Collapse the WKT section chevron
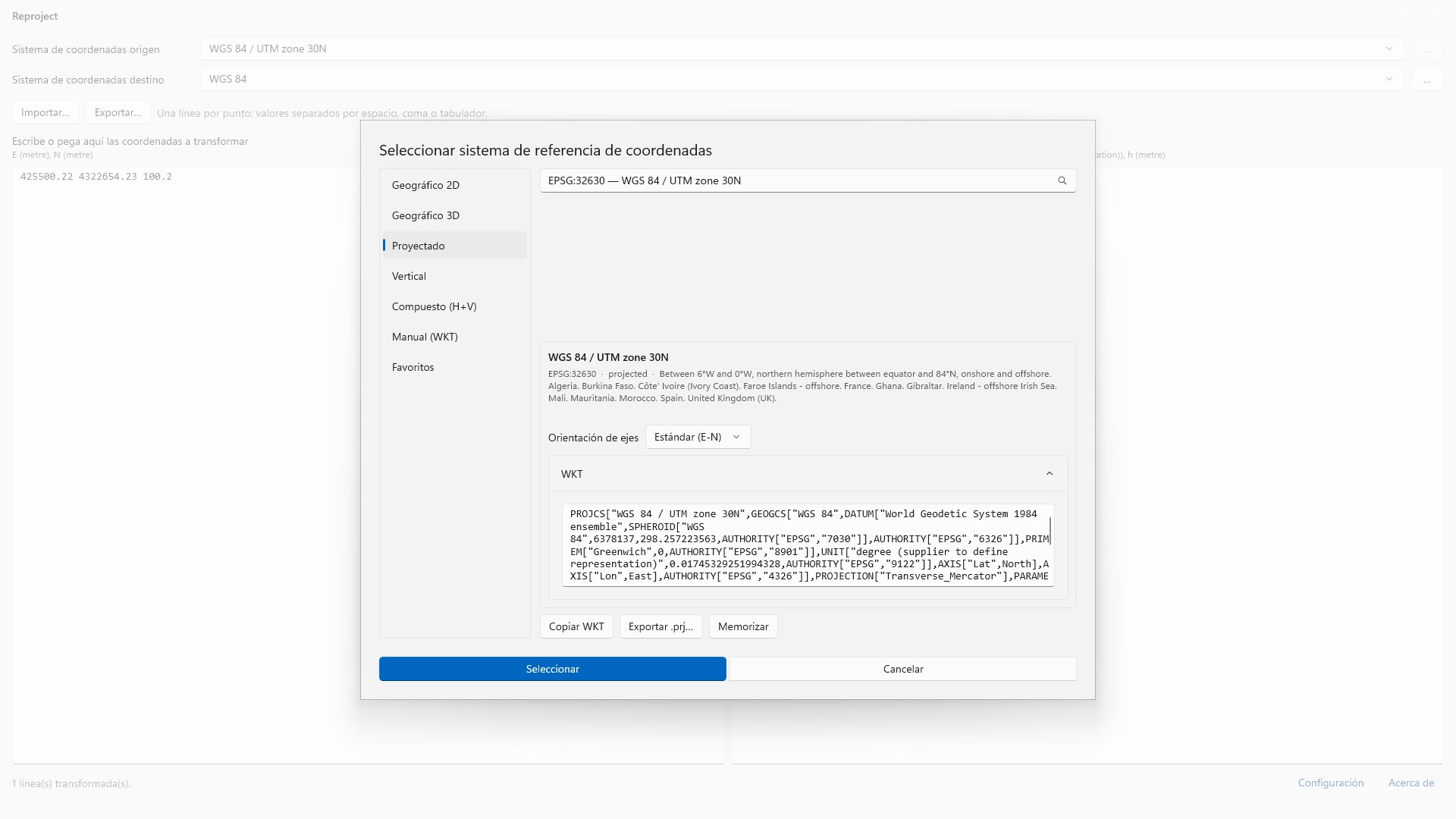Image resolution: width=1456 pixels, height=819 pixels. [1050, 474]
